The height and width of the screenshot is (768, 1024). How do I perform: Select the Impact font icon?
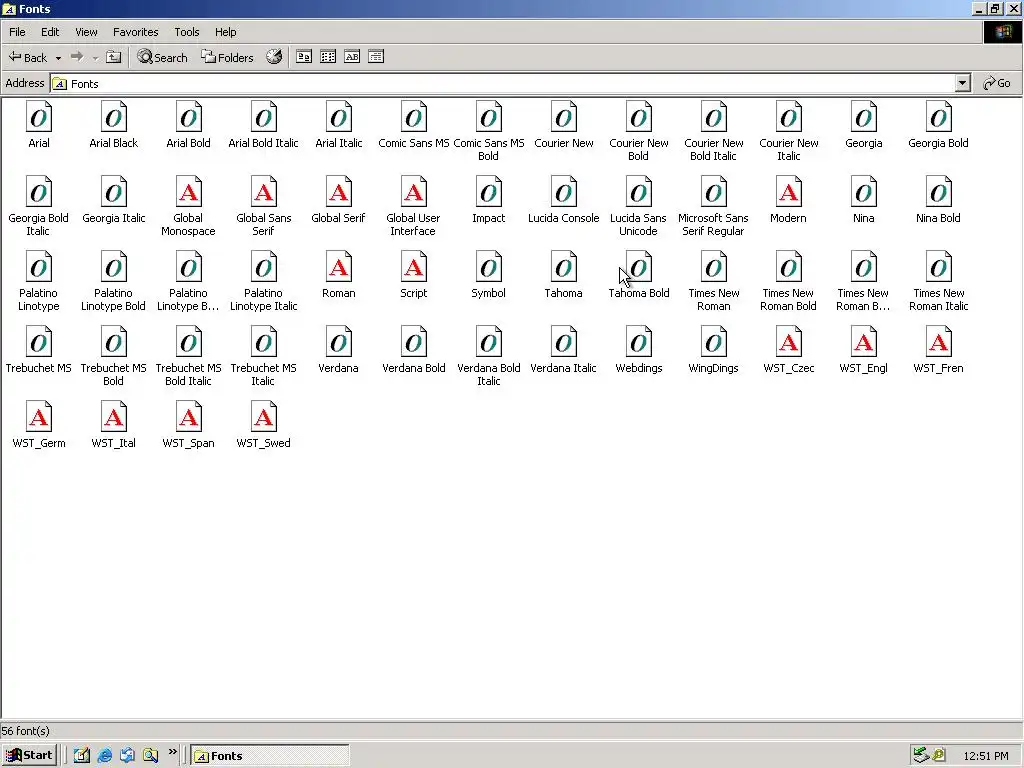coord(488,193)
